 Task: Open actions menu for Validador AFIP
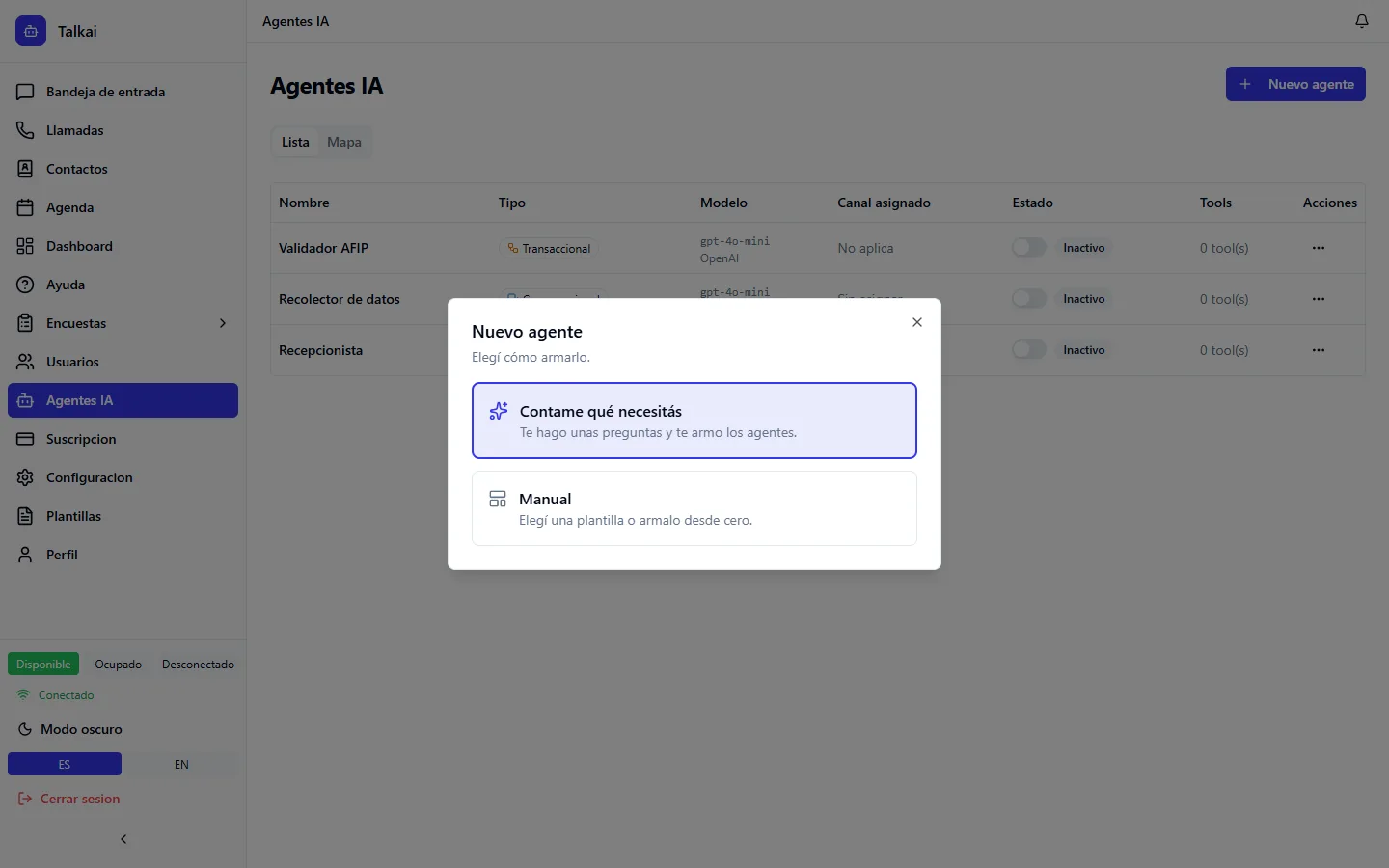[1319, 248]
